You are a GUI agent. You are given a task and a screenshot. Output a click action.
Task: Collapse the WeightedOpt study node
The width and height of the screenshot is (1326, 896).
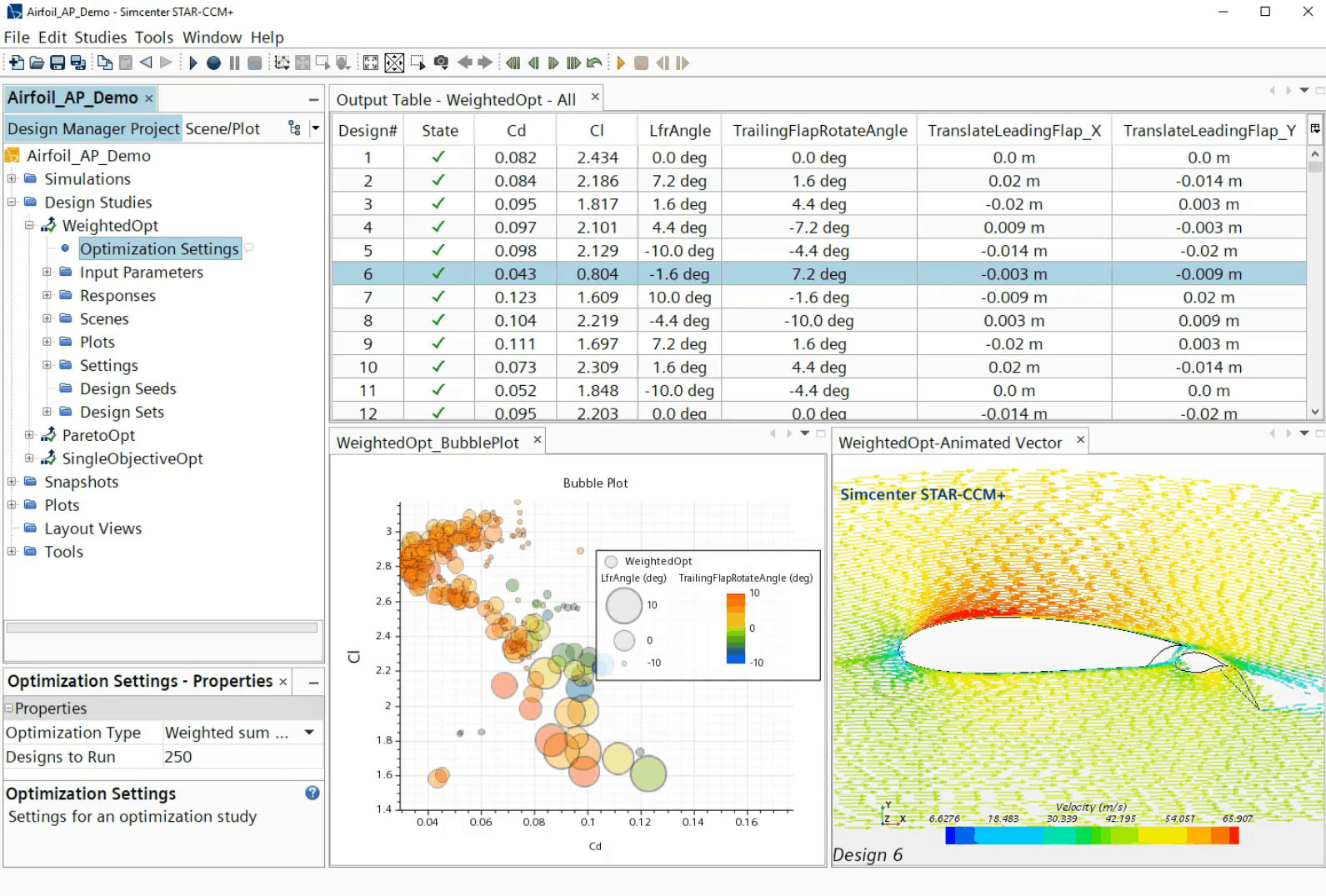click(x=29, y=225)
